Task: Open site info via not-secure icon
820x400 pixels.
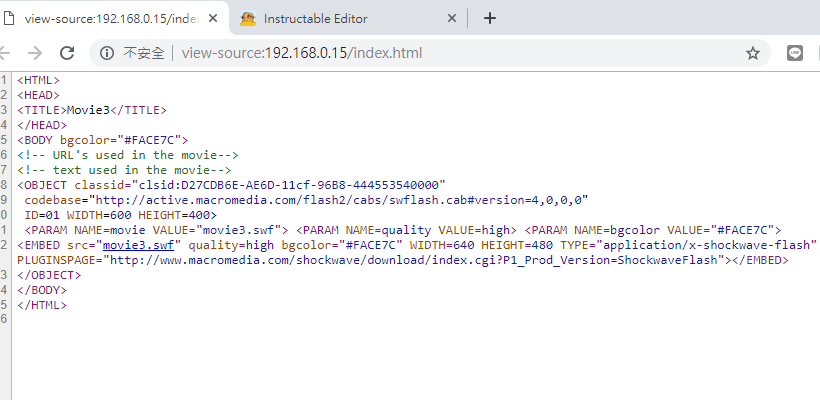Action: point(107,53)
